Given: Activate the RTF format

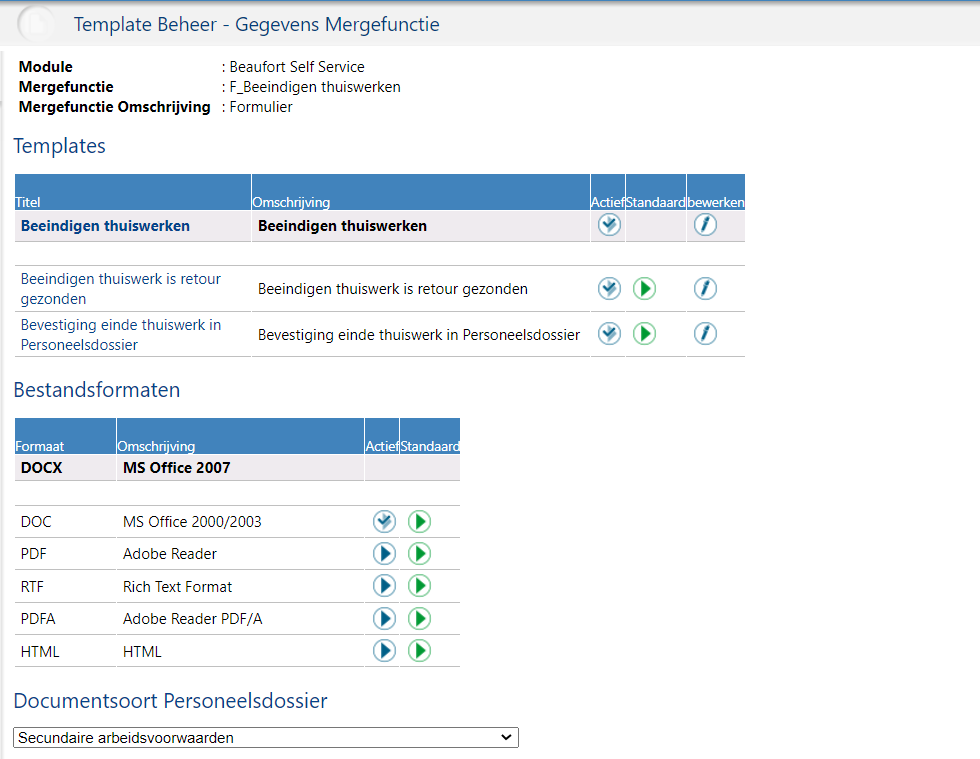Looking at the screenshot, I should (x=384, y=586).
